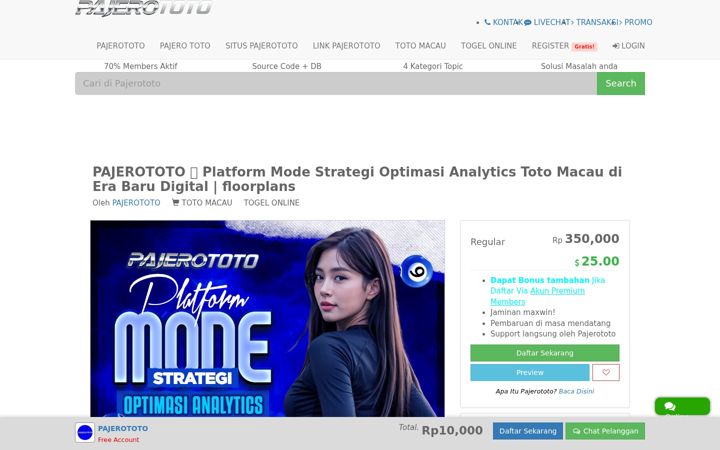720x450 pixels.
Task: Open the LIVECHAT link
Action: (x=547, y=22)
